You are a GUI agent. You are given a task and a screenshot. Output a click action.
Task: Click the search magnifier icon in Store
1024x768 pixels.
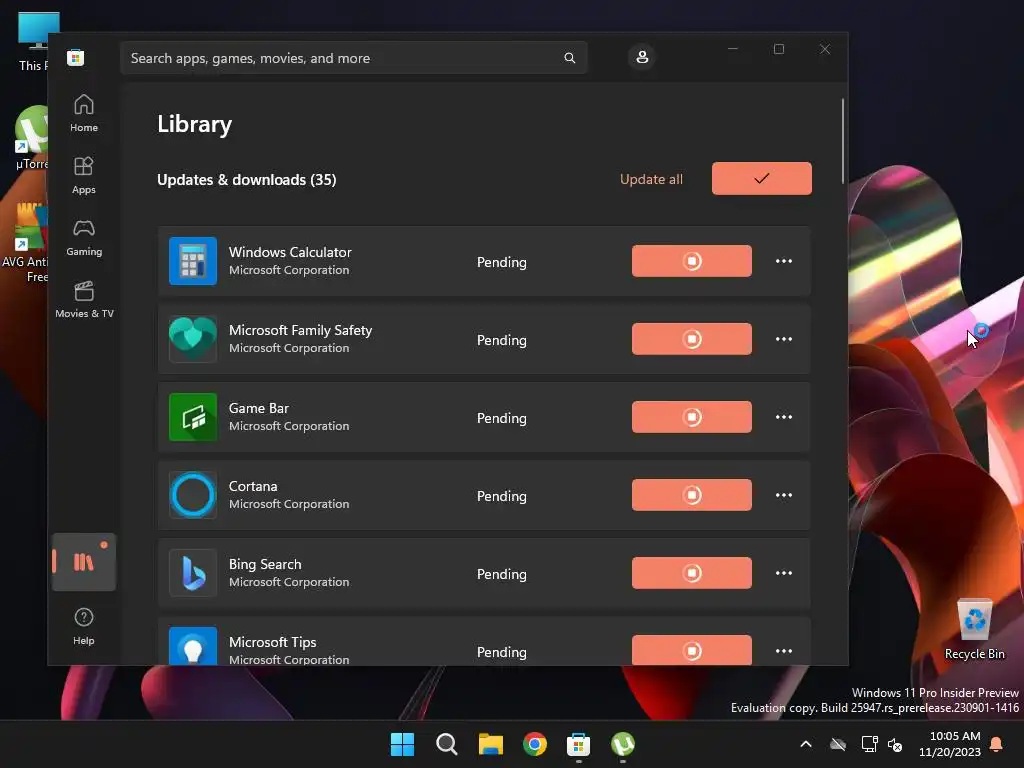[569, 58]
